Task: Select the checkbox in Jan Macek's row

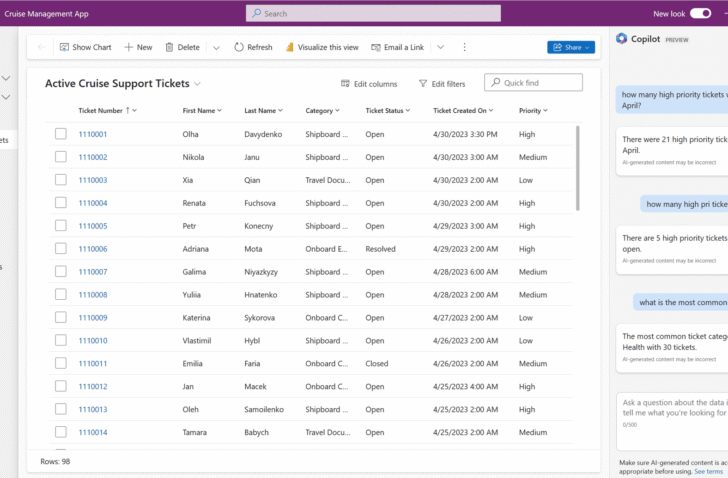Action: tap(61, 386)
